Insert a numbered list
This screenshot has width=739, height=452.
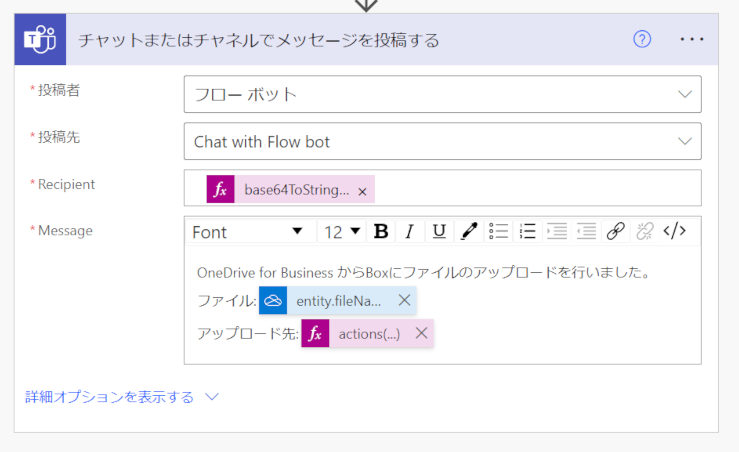point(528,232)
